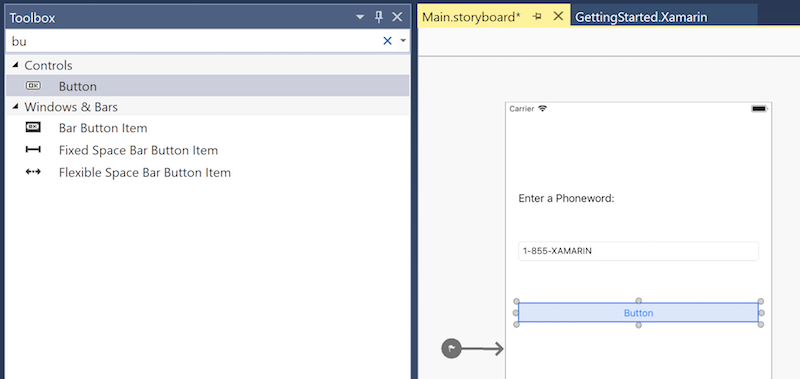Viewport: 800px width, 379px height.
Task: Open the Toolbox window position menu
Action: [x=360, y=17]
